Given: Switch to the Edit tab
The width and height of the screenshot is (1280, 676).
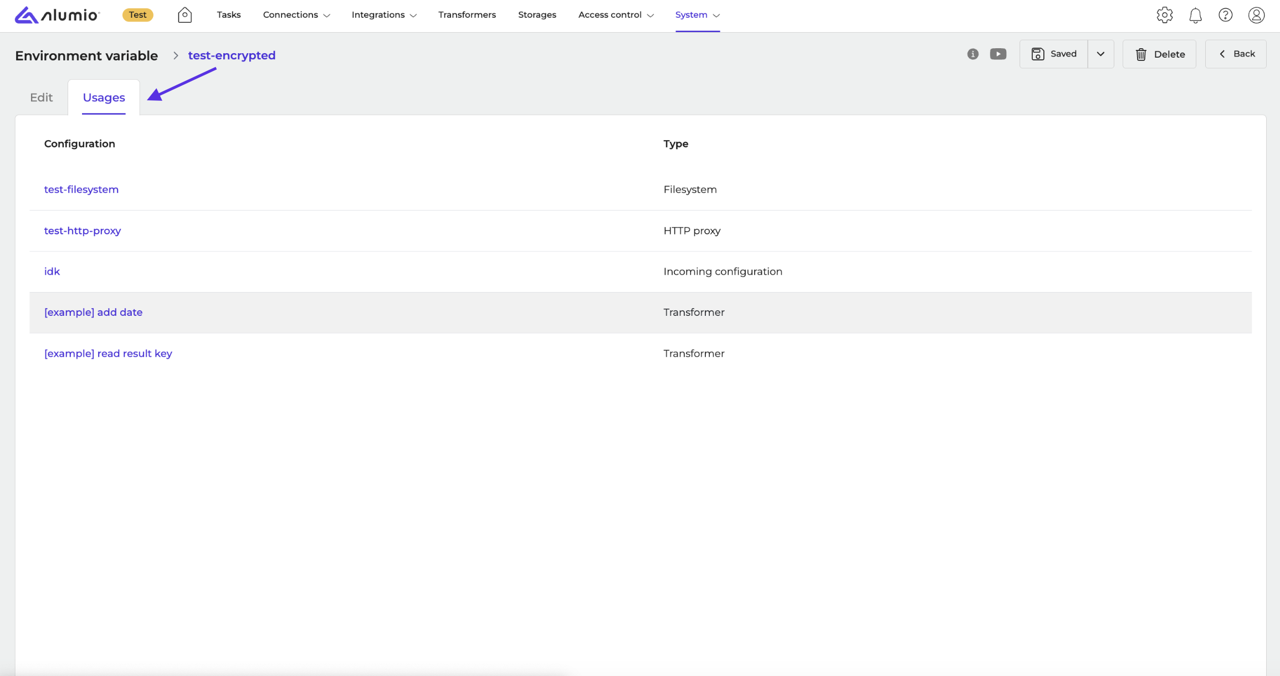Looking at the screenshot, I should [x=41, y=97].
